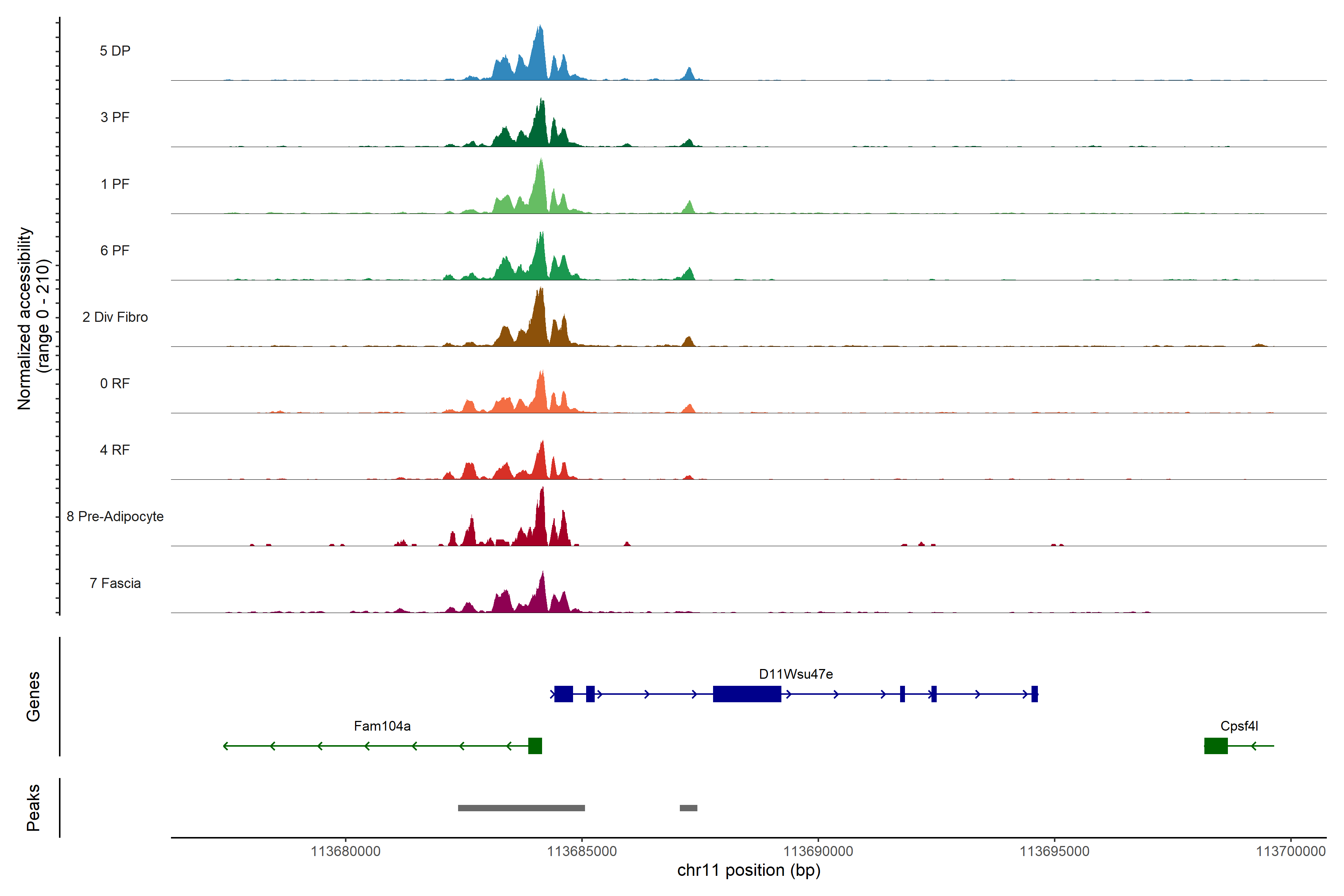Image resolution: width=1344 pixels, height=896 pixels.
Task: Click the Peaks track label
Action: (33, 808)
